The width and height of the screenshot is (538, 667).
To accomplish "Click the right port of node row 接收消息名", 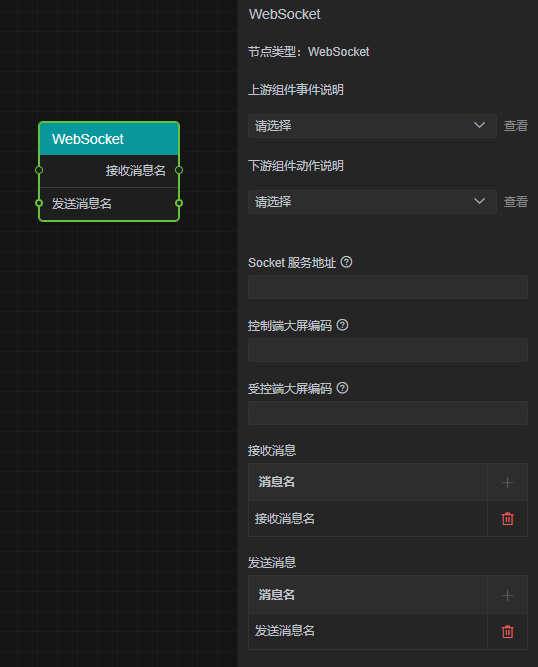I will [179, 170].
